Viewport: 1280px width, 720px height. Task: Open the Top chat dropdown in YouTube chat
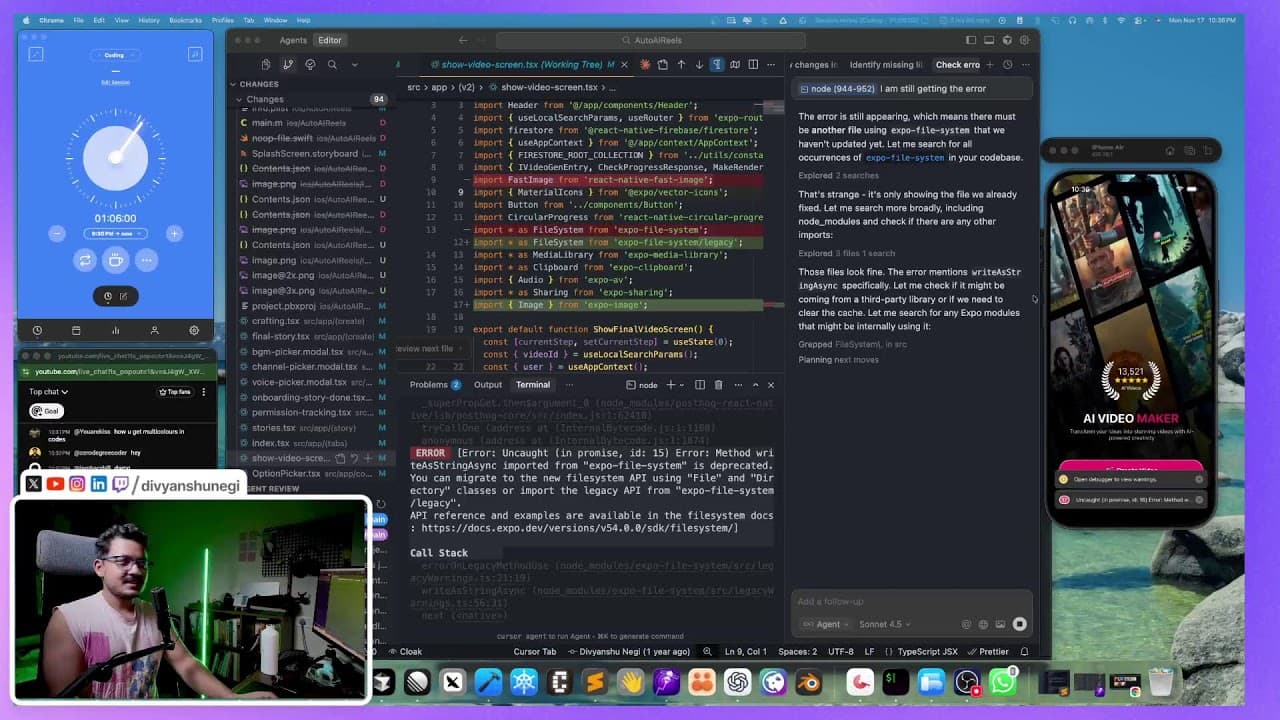coord(48,392)
